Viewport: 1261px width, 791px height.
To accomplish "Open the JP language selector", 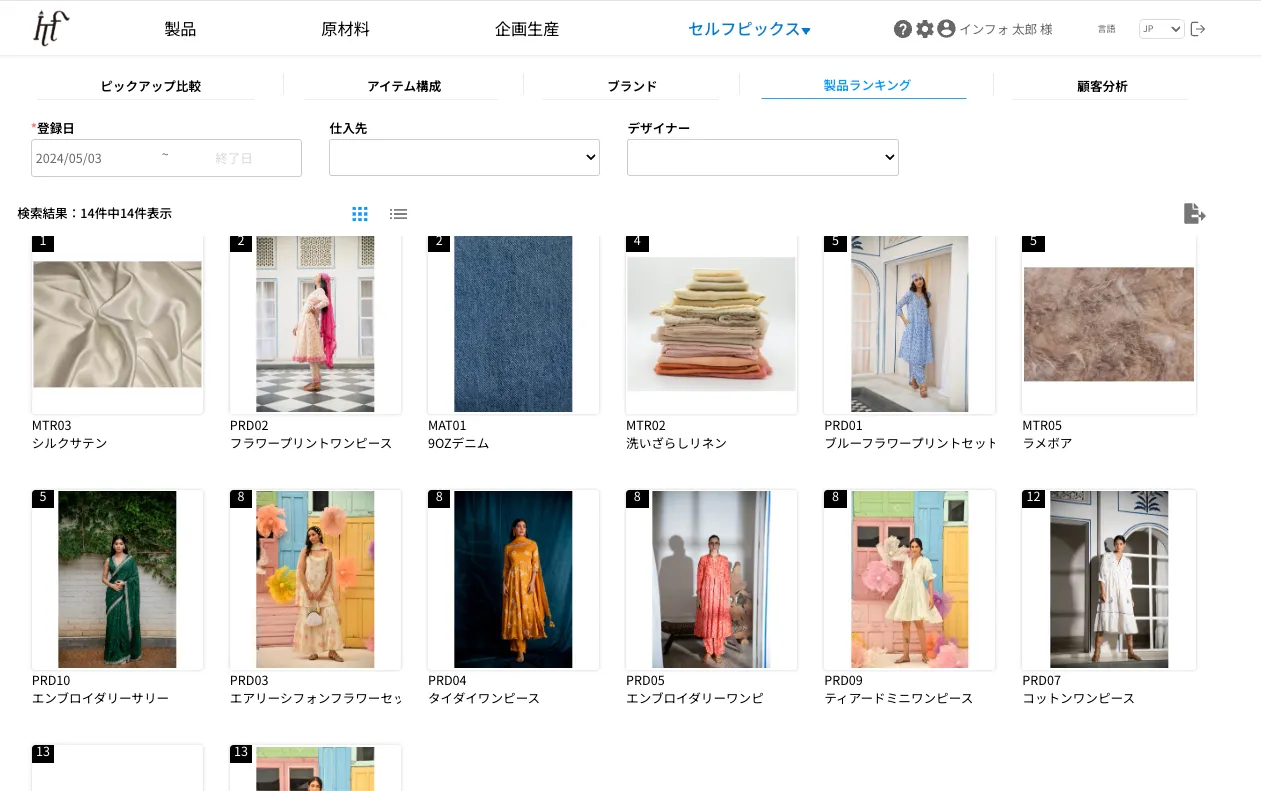I will 1162,29.
